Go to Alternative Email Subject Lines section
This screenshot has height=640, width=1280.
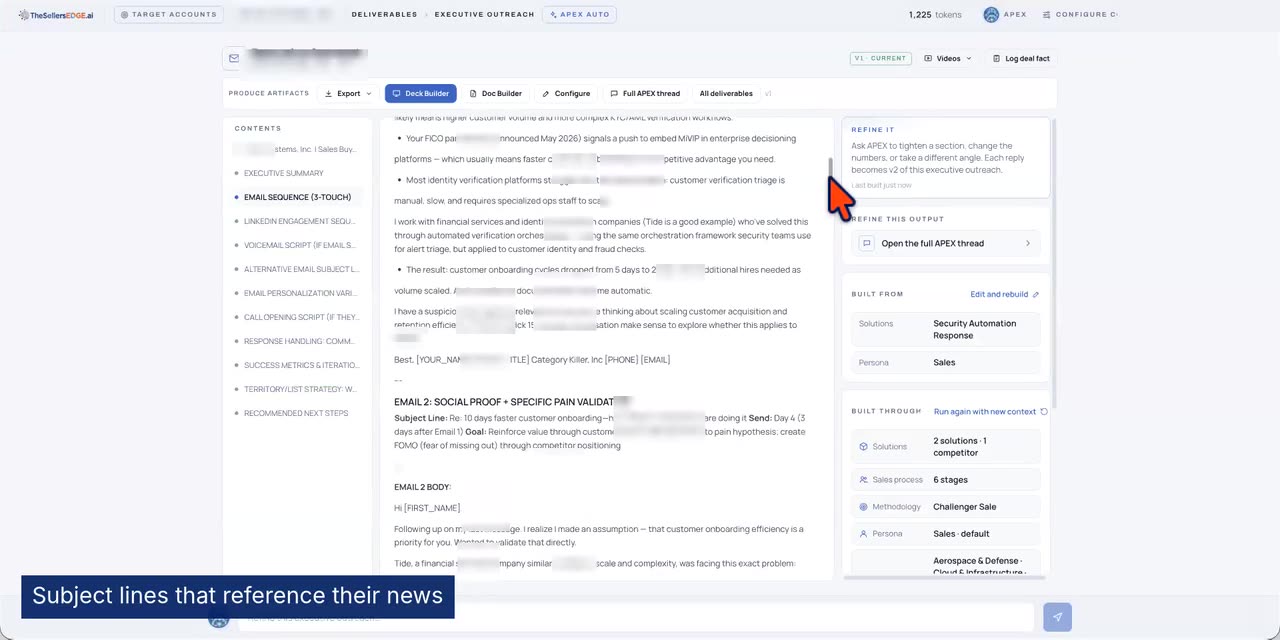pos(300,269)
